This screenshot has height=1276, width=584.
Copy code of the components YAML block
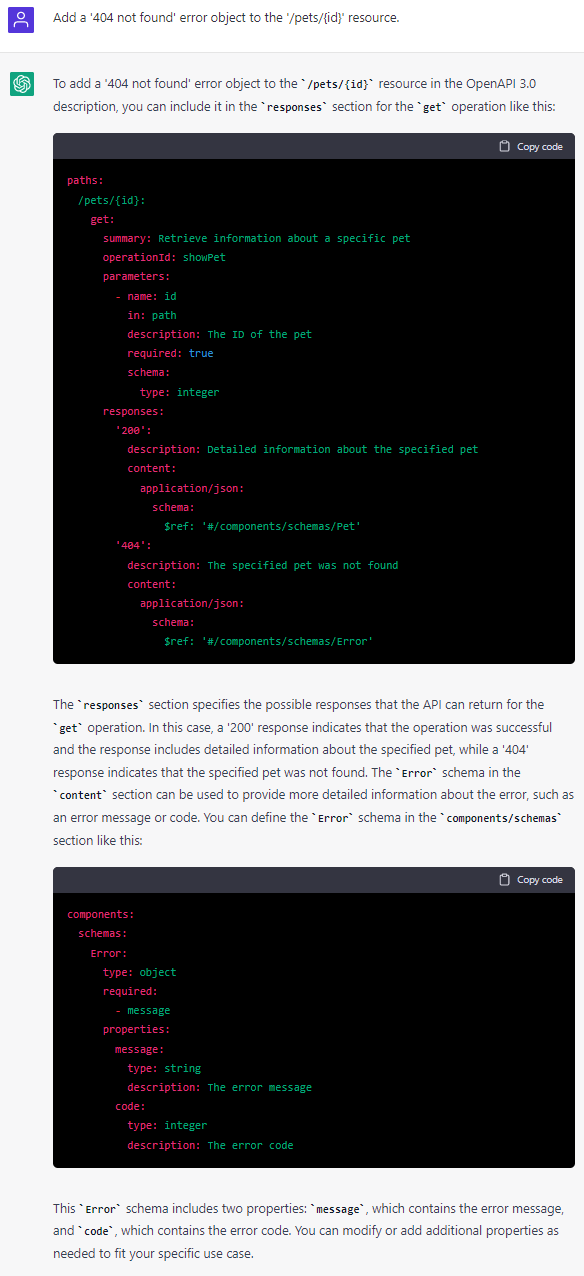click(x=531, y=880)
